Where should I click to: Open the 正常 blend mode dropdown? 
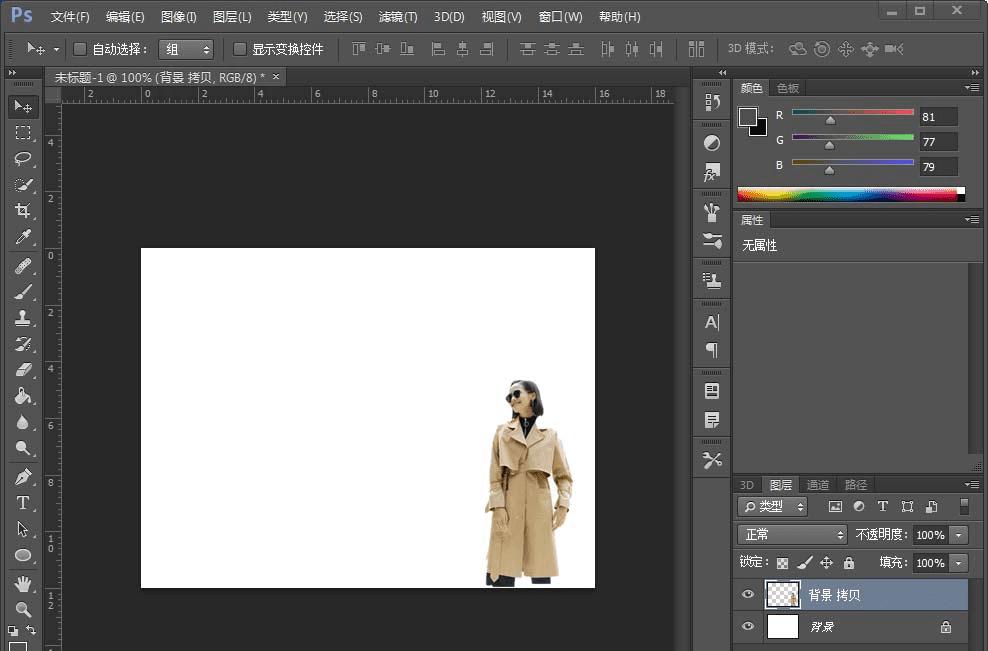pyautogui.click(x=792, y=535)
